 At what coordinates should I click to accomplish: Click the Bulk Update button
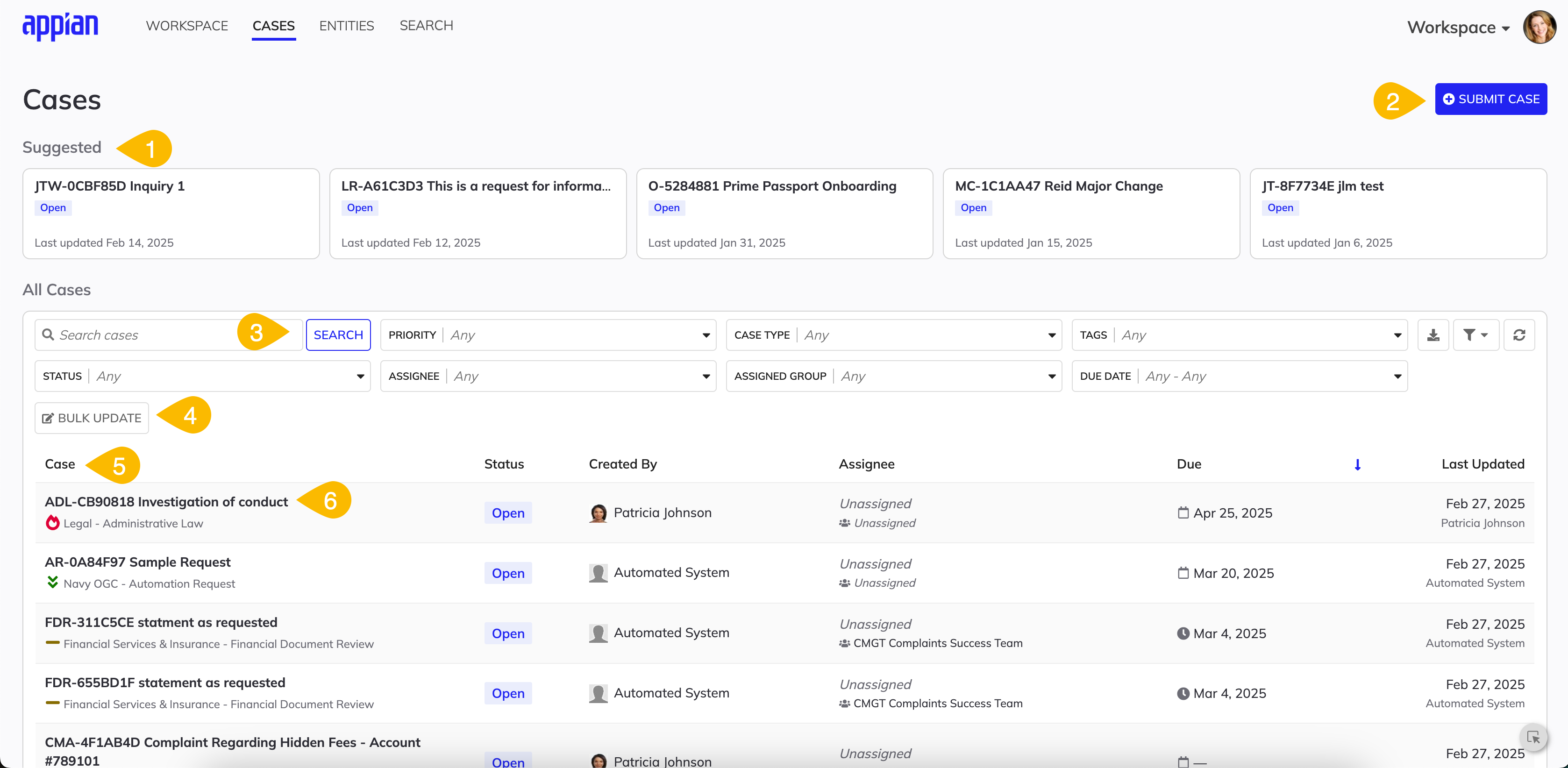pyautogui.click(x=91, y=418)
